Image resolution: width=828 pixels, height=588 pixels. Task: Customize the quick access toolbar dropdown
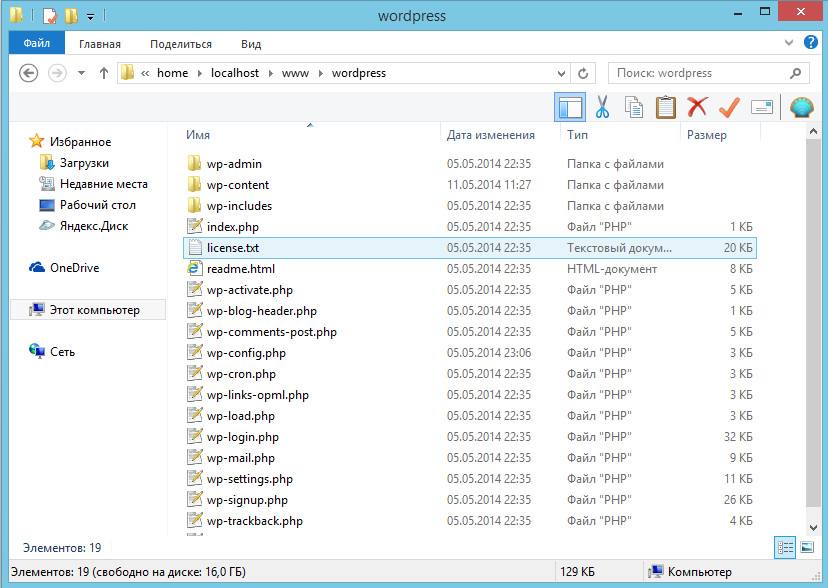click(90, 16)
